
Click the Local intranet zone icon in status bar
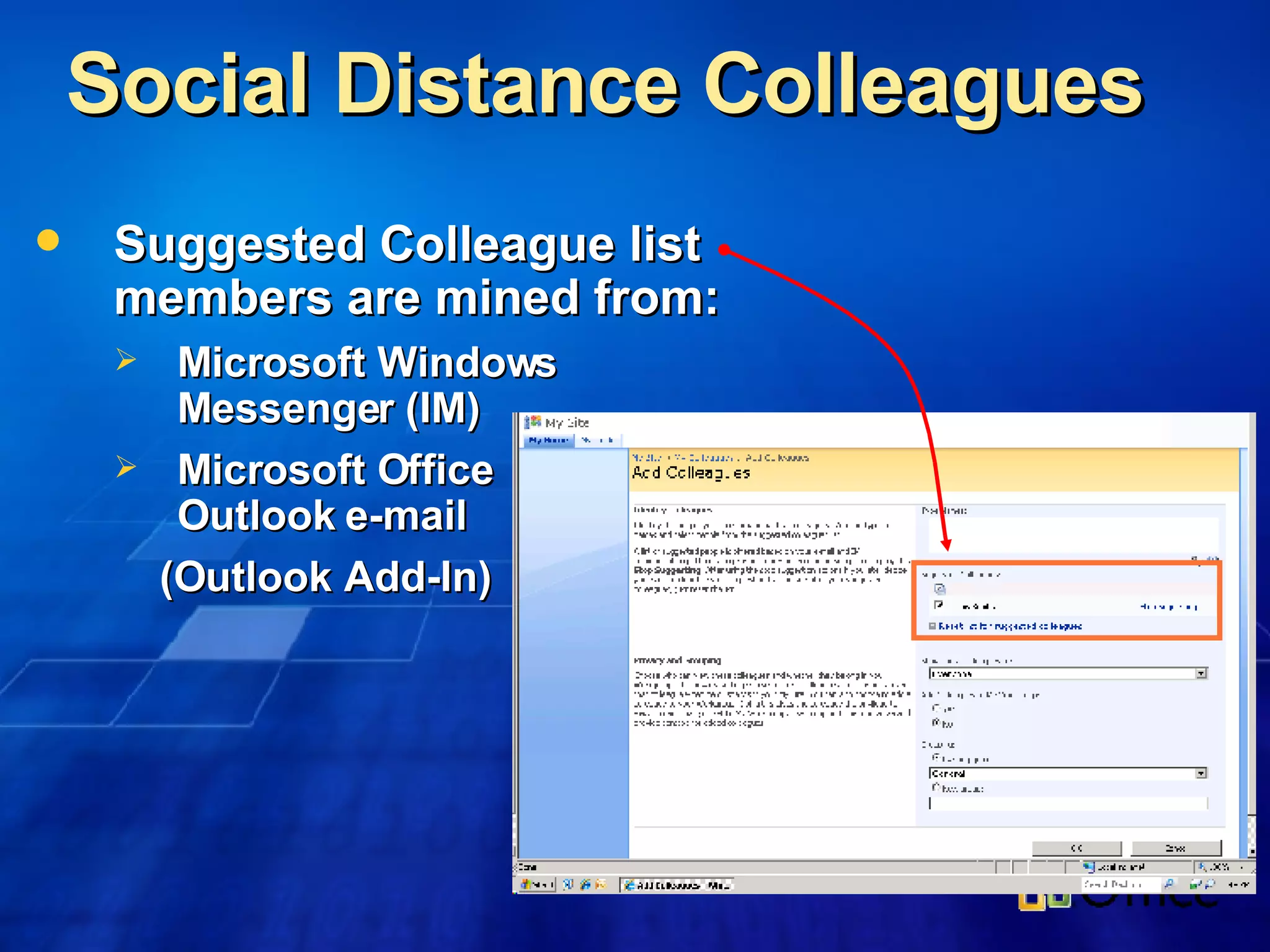[1088, 867]
